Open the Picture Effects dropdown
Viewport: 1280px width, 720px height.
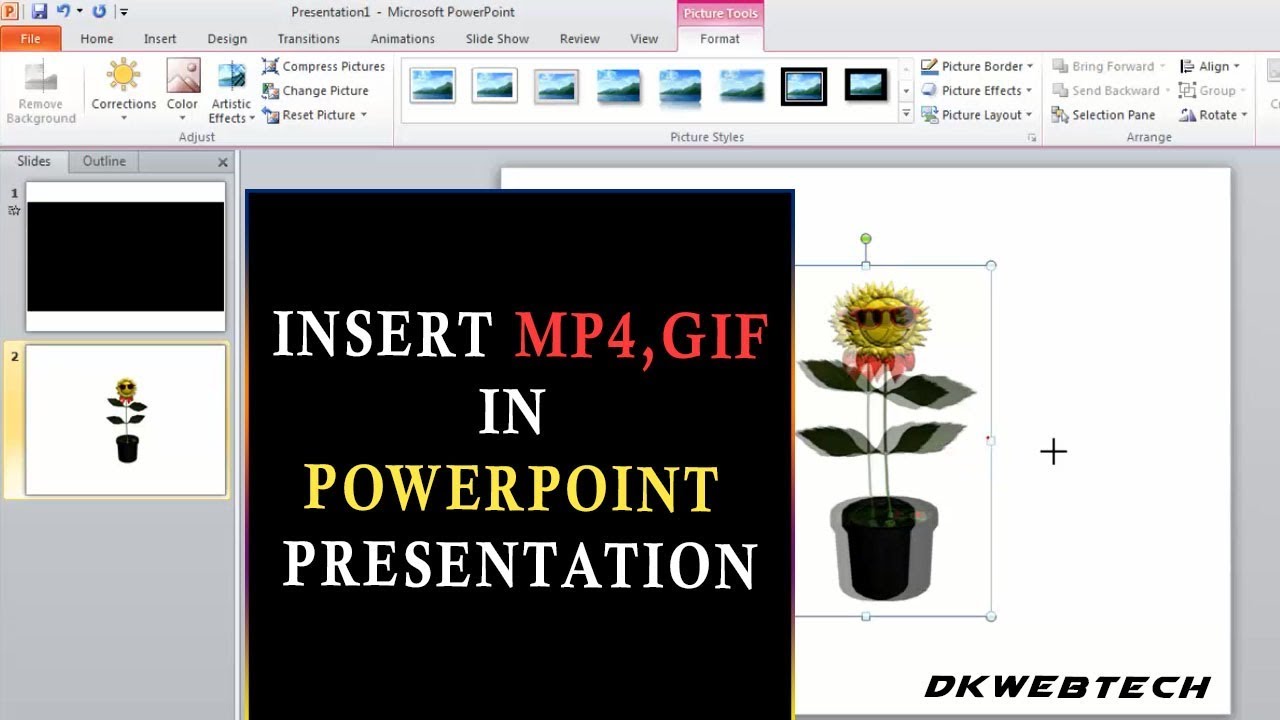pos(977,90)
